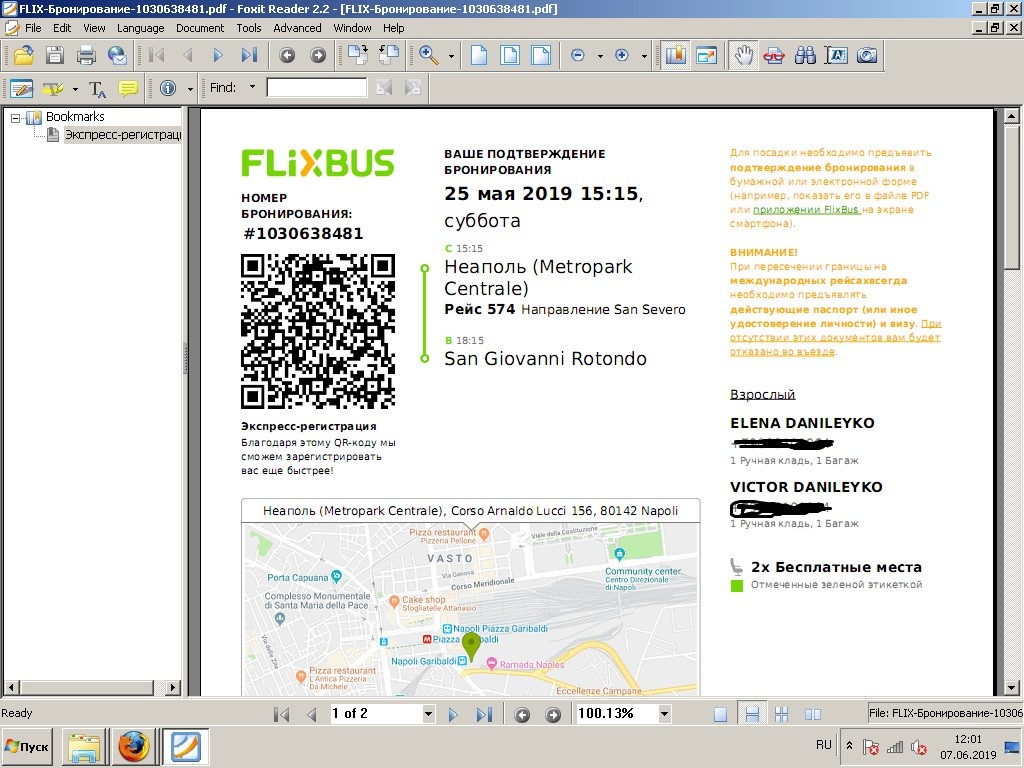Screen dimensions: 1024x768
Task: Click the Email document icon
Action: tap(117, 55)
